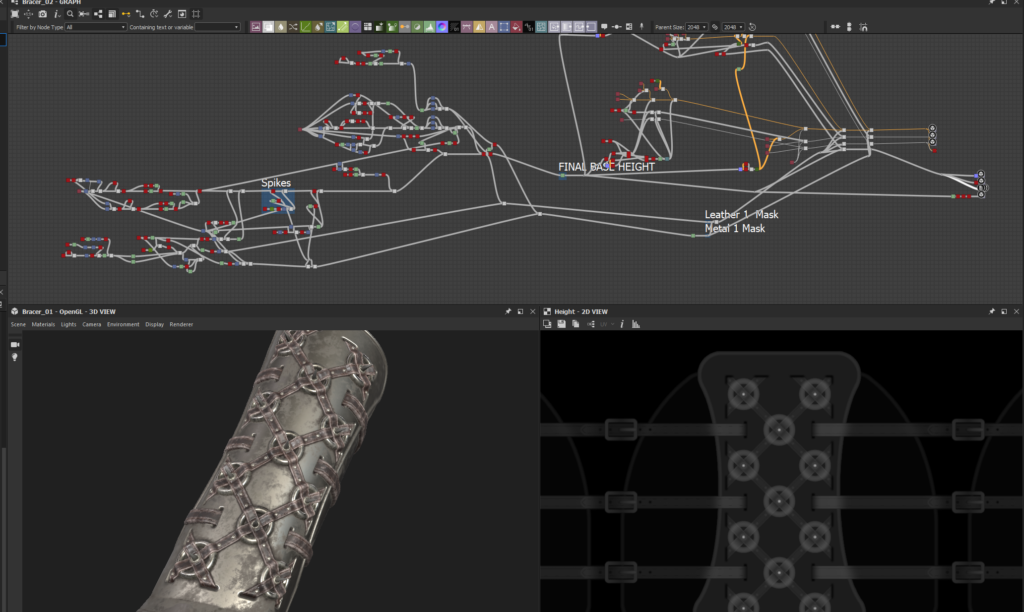Expand the Parent Size height dropdown

(733, 27)
